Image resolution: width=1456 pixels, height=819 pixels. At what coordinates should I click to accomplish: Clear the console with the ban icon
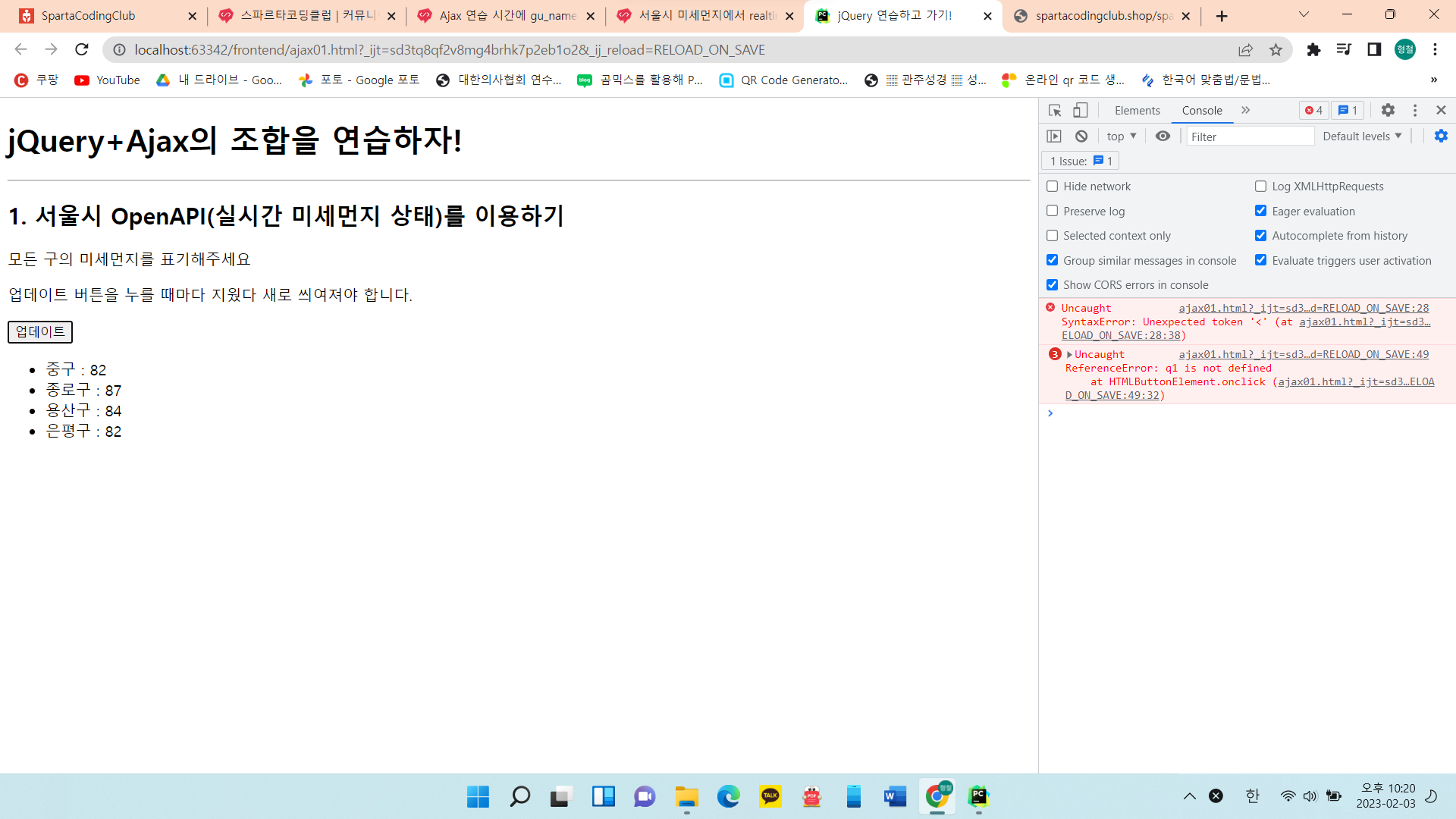click(1081, 136)
